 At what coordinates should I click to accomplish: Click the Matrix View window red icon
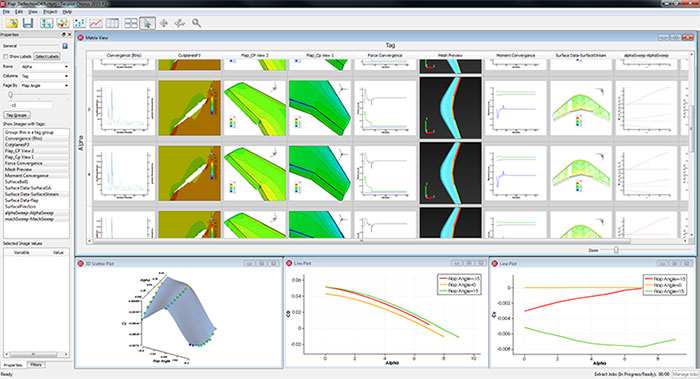point(81,38)
